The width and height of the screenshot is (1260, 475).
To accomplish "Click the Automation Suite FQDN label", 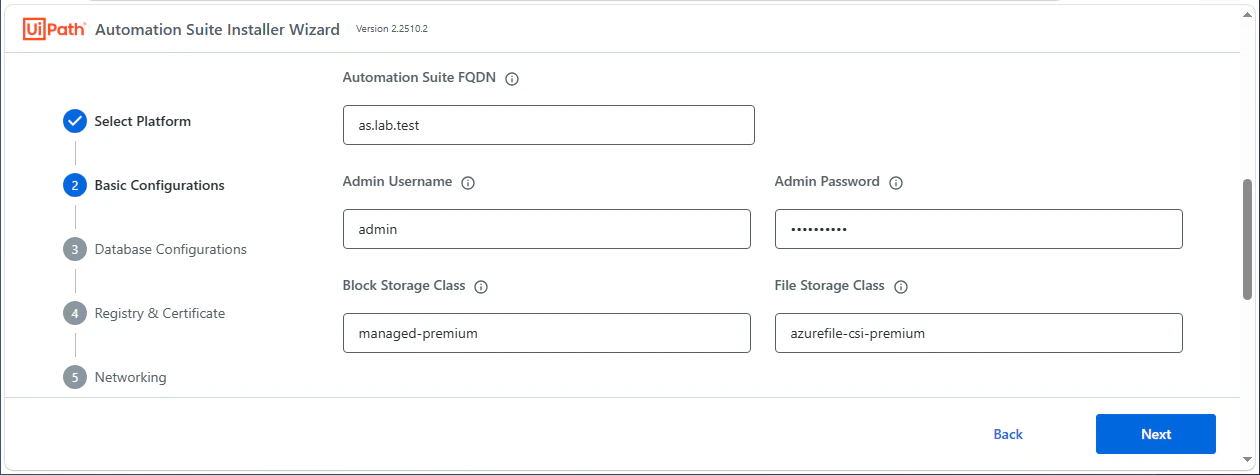I will [x=419, y=78].
